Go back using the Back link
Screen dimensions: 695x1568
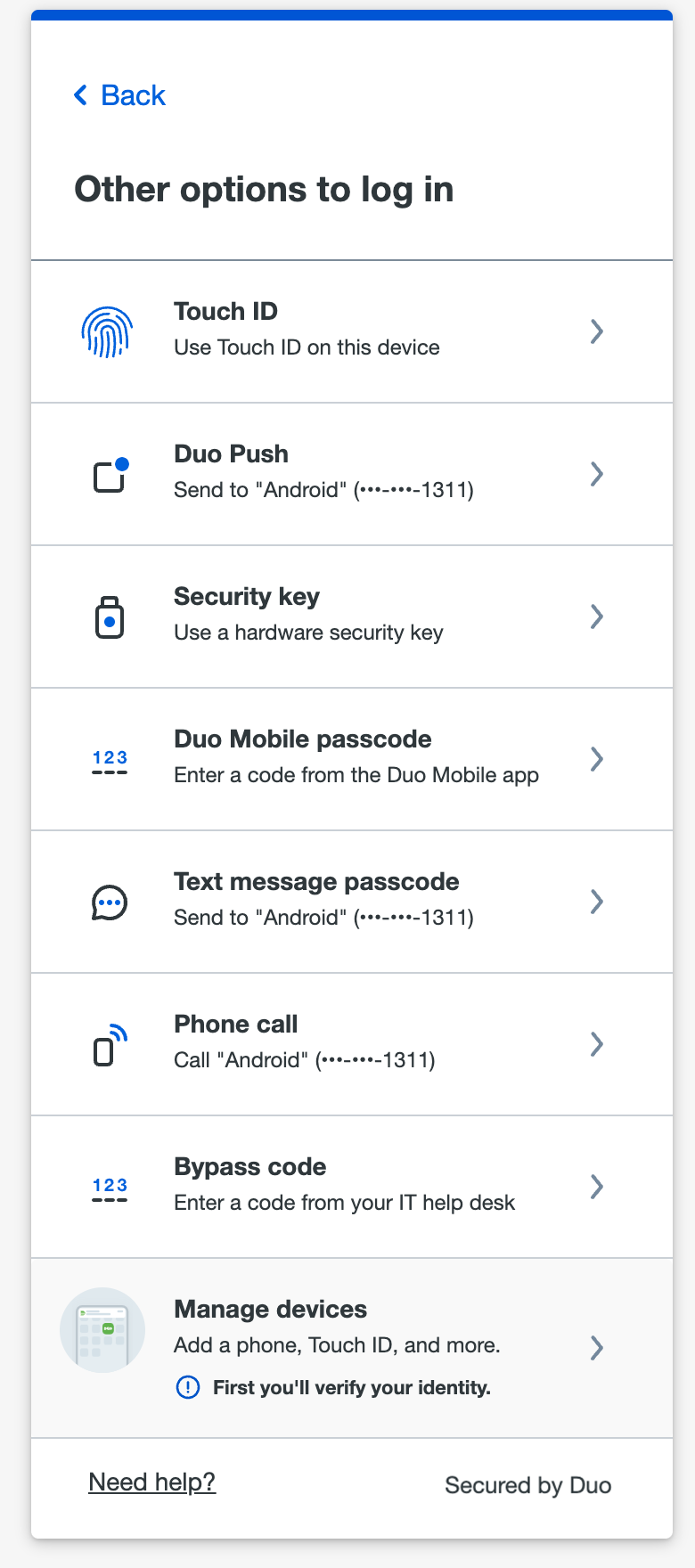119,94
